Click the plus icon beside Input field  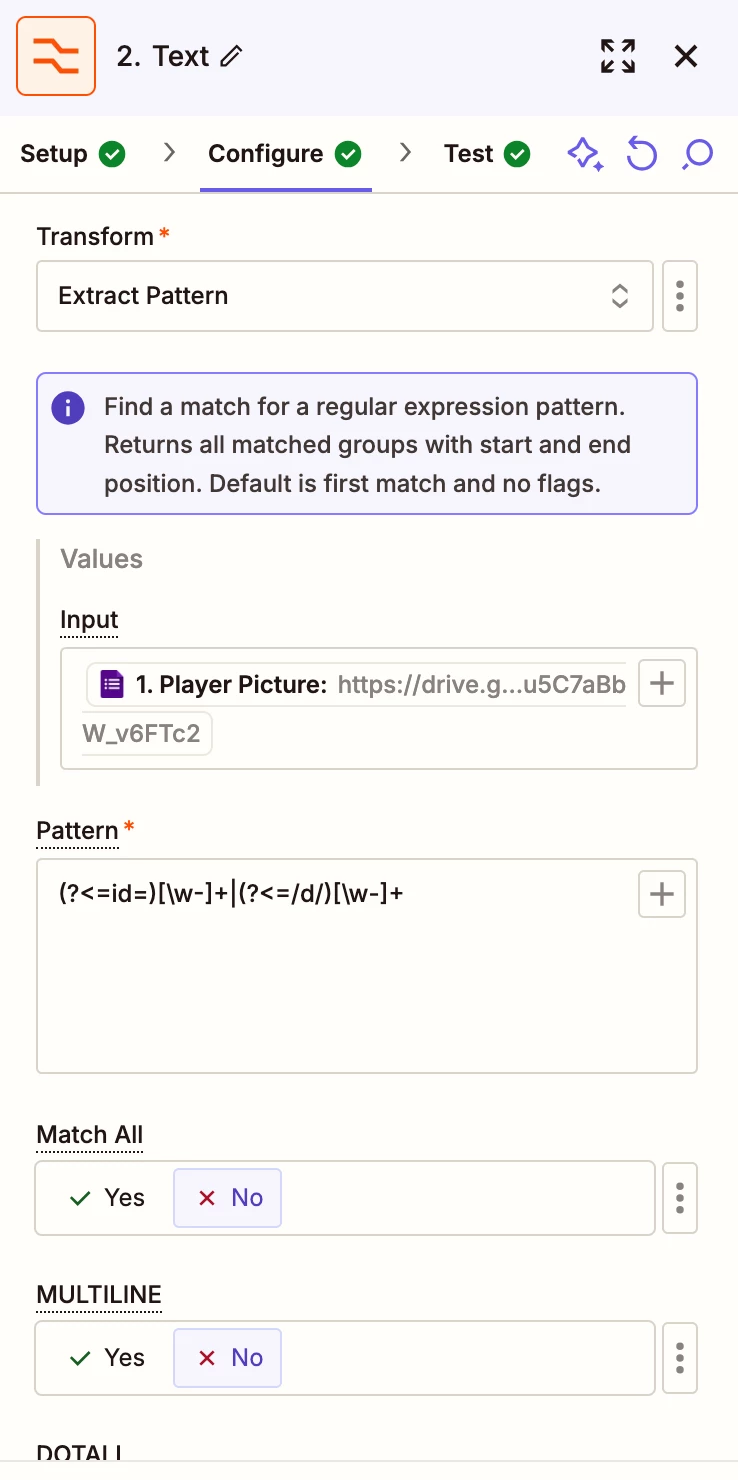(661, 684)
